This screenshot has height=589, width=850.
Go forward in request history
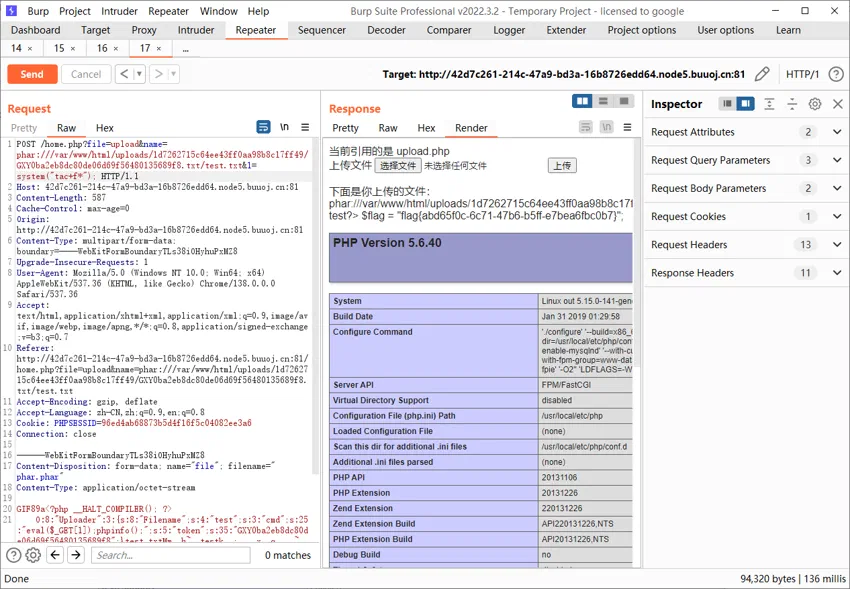(x=158, y=74)
